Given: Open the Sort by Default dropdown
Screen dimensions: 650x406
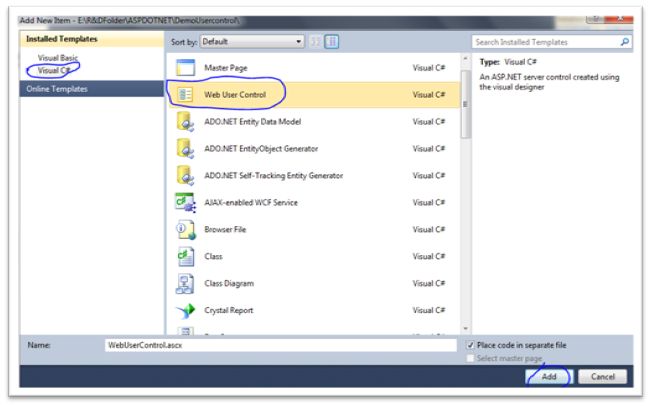Looking at the screenshot, I should (x=252, y=41).
